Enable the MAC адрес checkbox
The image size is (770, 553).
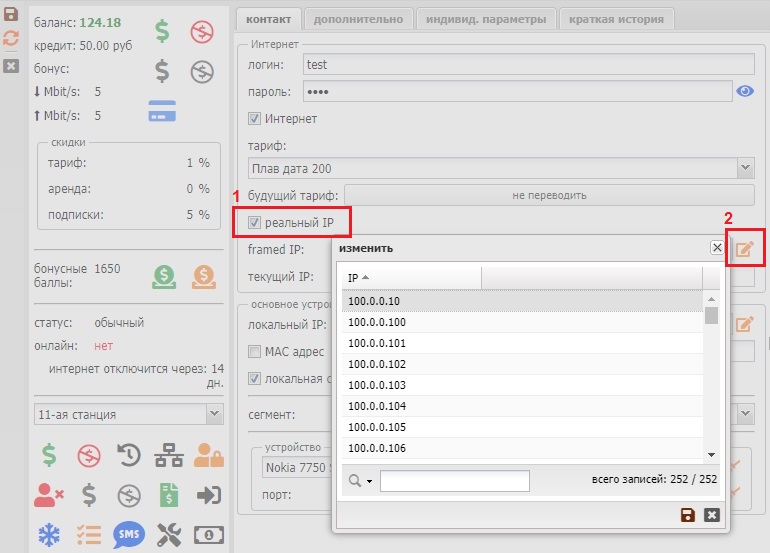[255, 352]
